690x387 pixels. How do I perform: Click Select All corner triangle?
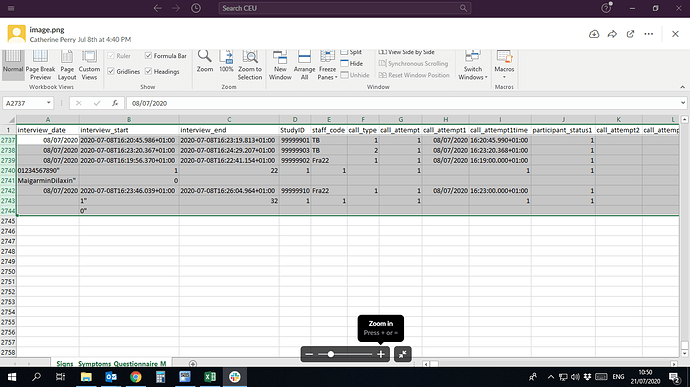click(11, 120)
